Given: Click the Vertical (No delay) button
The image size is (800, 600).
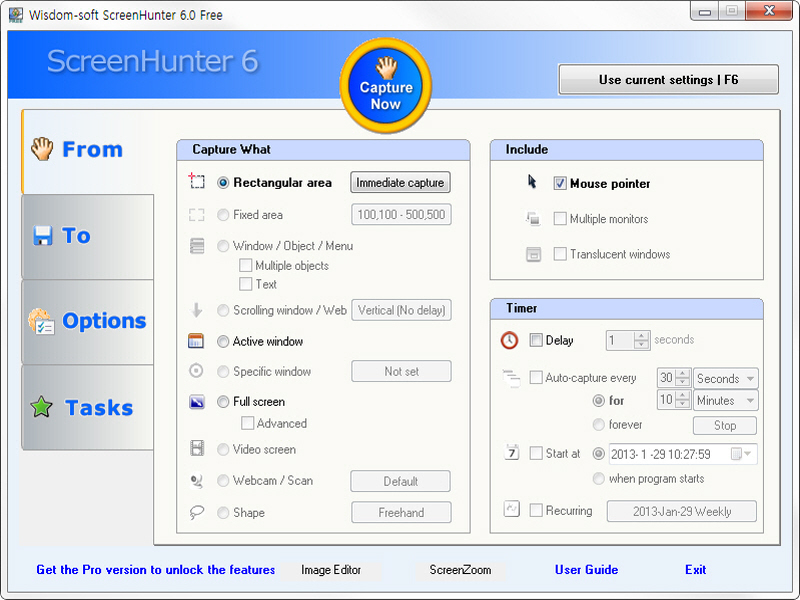Looking at the screenshot, I should click(x=401, y=310).
